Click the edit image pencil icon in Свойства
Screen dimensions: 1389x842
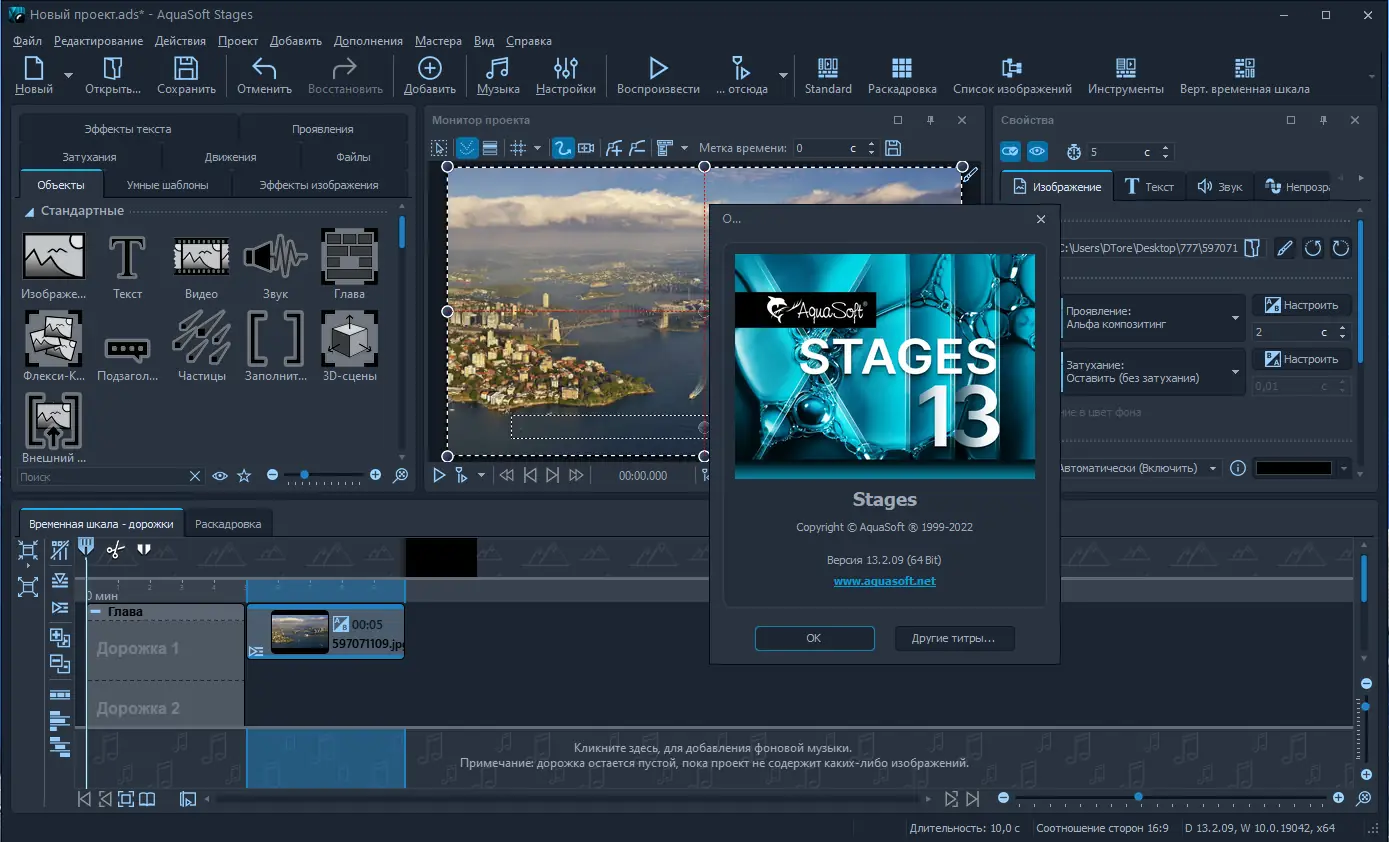pyautogui.click(x=1284, y=248)
